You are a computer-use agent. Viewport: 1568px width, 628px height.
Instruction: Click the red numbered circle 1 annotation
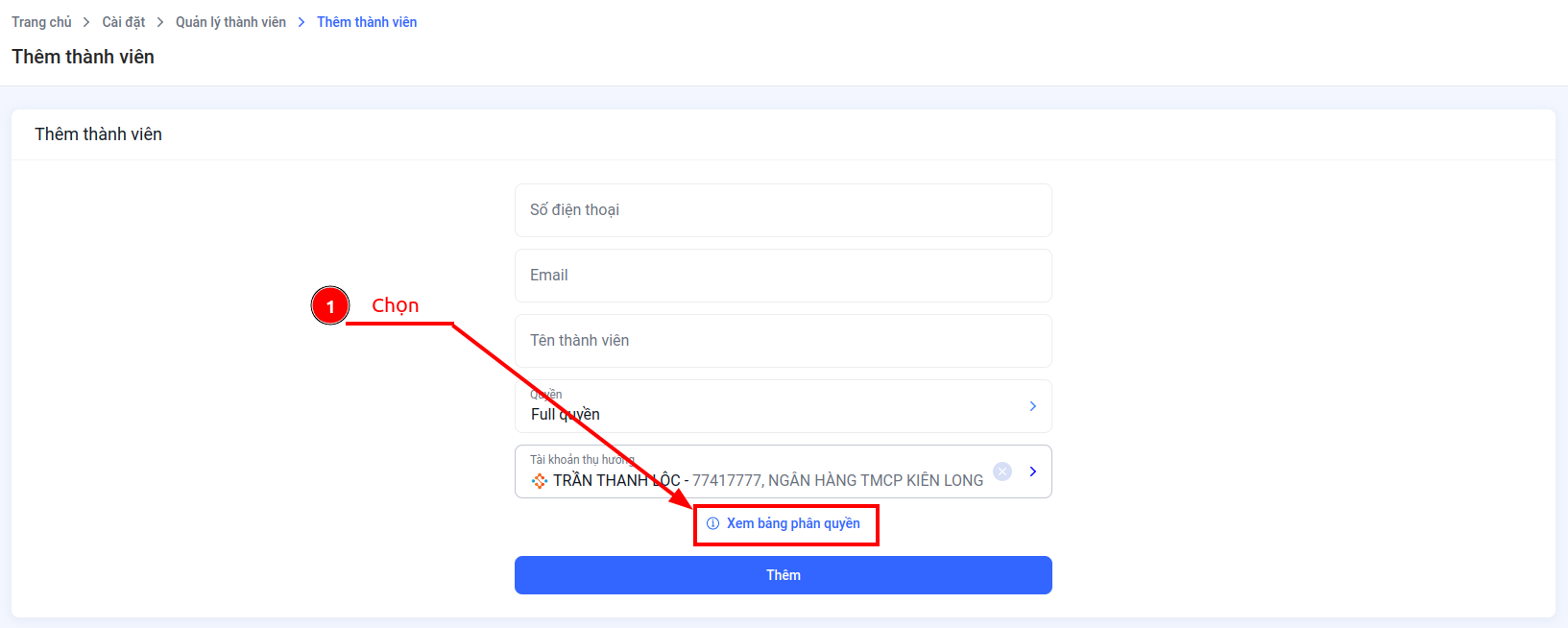pos(330,306)
